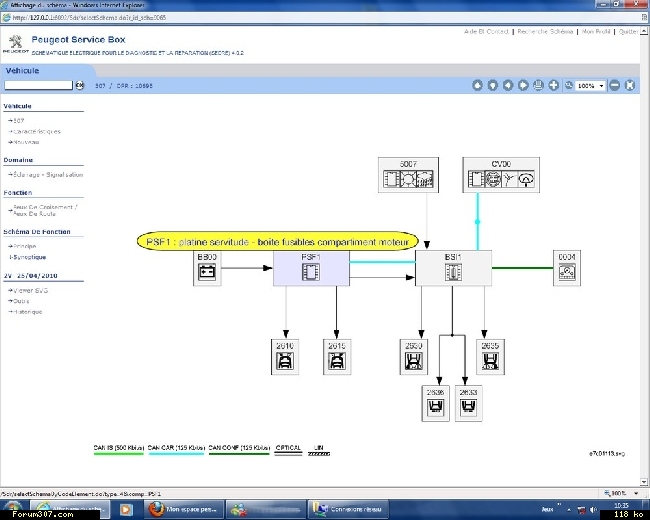Open the Firefox Mon espace perso taskbar item

point(184,509)
